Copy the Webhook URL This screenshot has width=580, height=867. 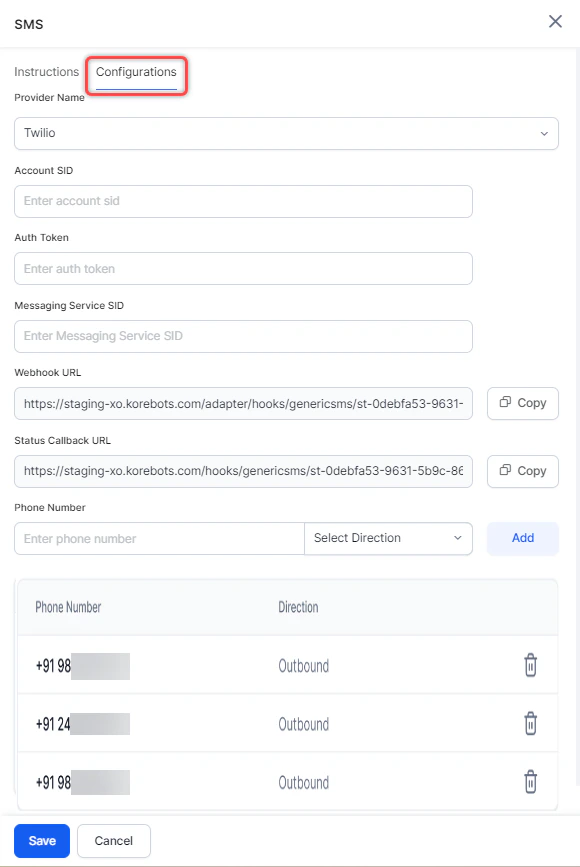point(522,403)
